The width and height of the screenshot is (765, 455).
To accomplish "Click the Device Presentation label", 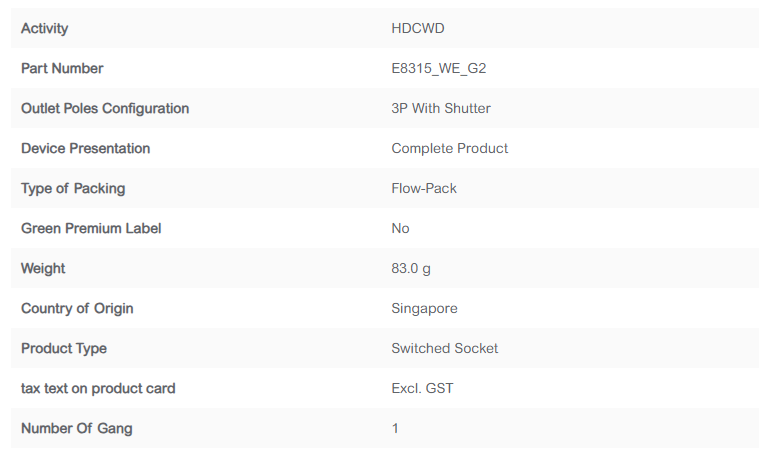I will (86, 148).
